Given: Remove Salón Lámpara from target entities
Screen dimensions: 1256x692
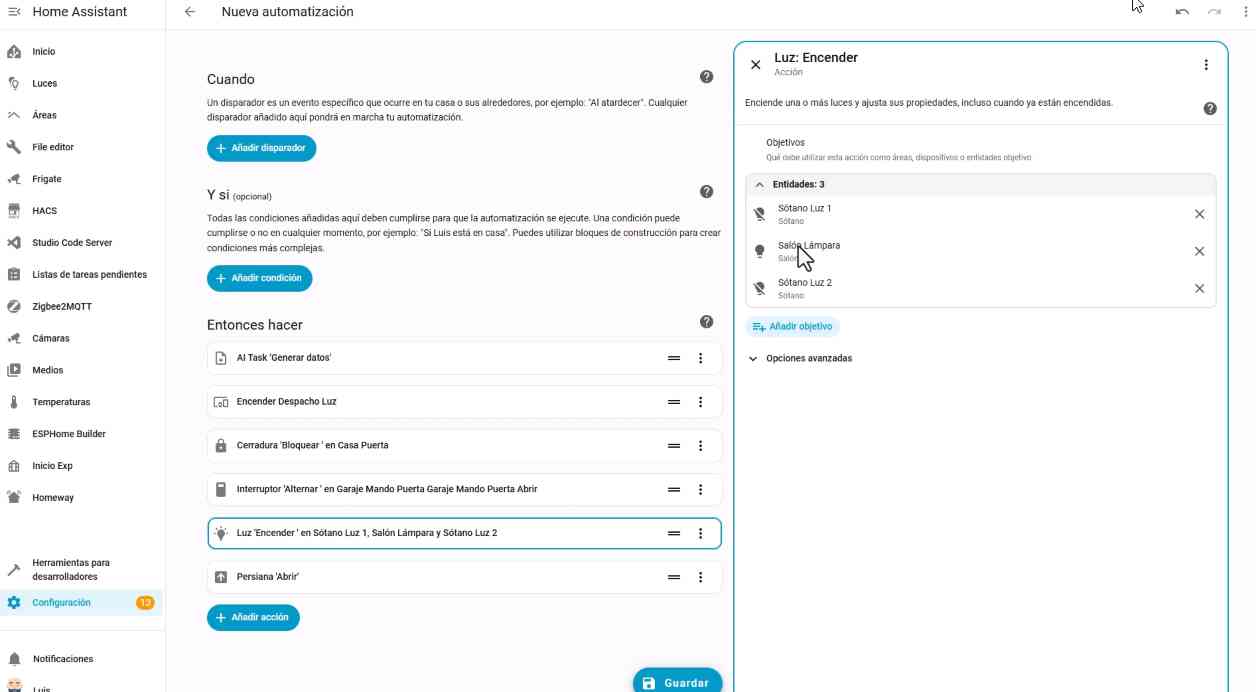Looking at the screenshot, I should [1199, 251].
